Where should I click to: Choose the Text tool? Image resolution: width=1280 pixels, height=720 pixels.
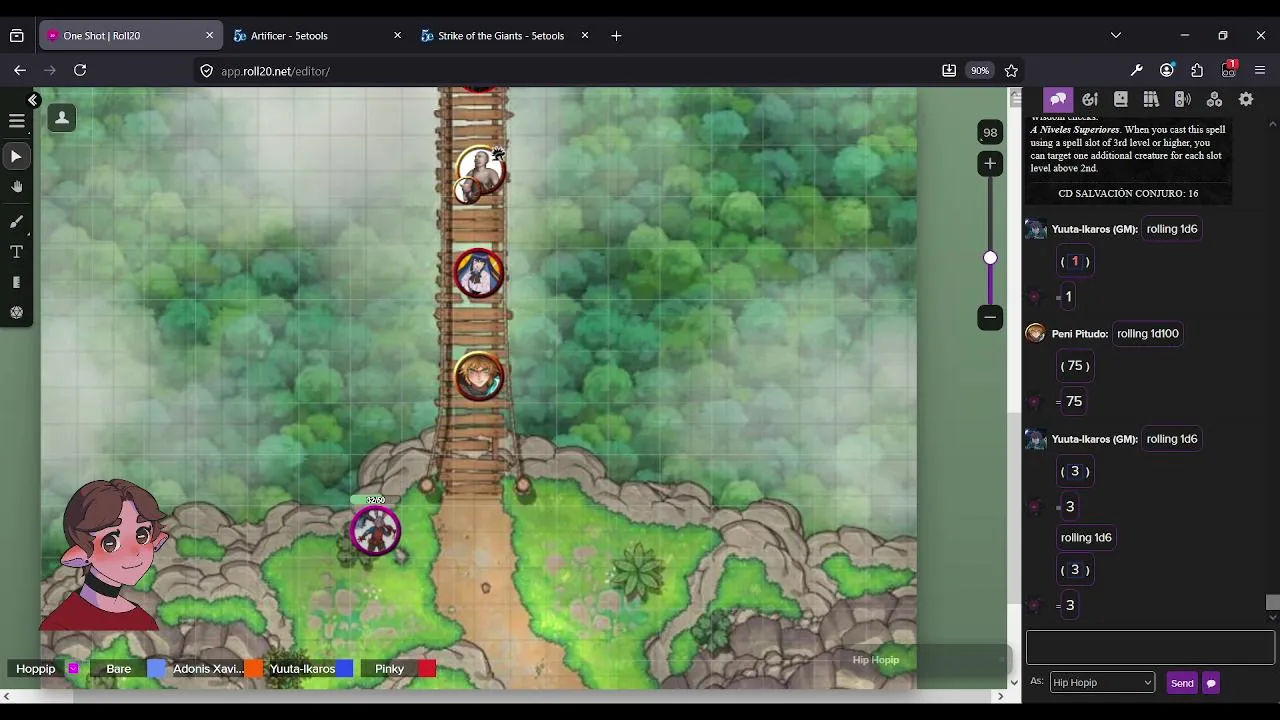[16, 252]
